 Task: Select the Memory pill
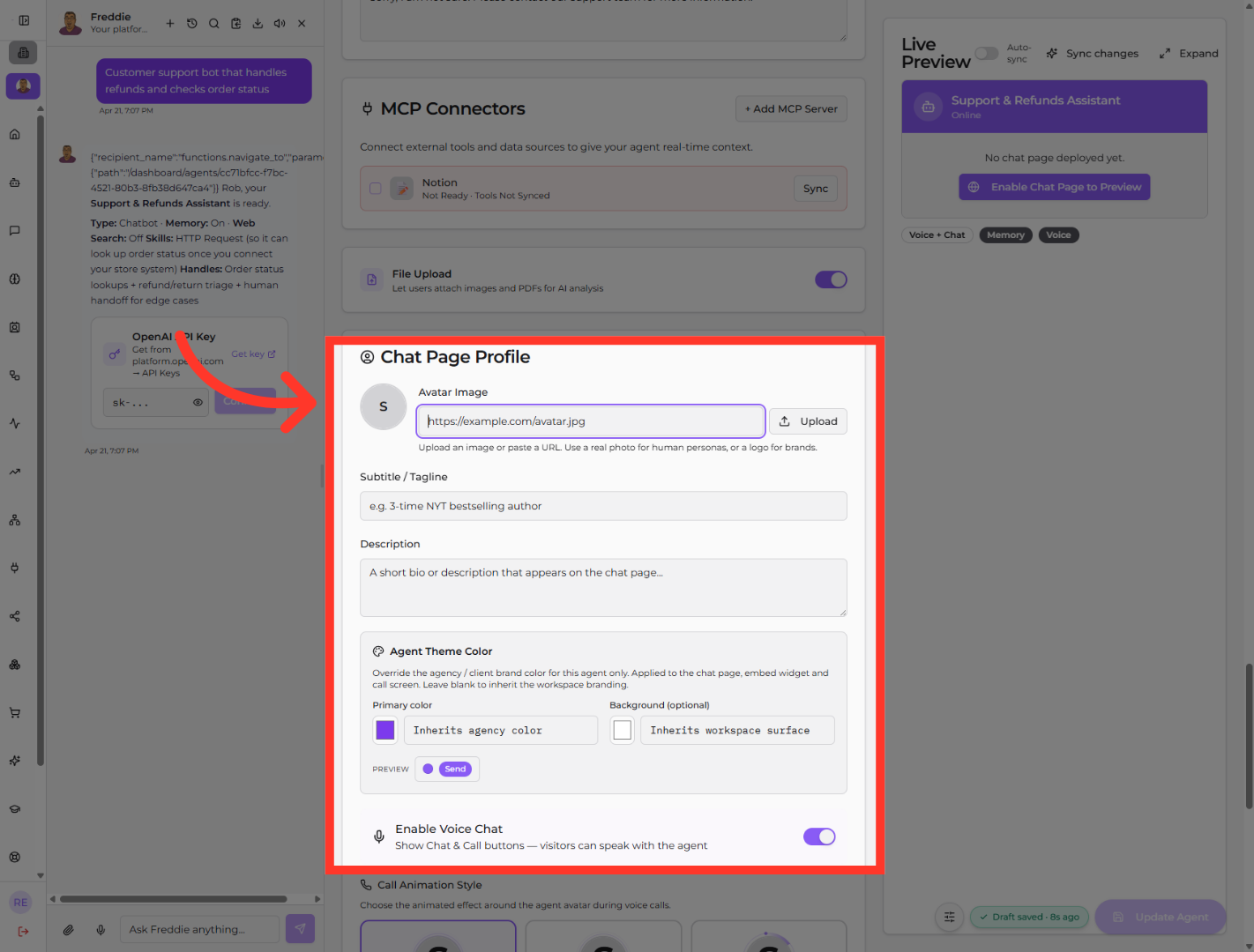[x=1005, y=235]
